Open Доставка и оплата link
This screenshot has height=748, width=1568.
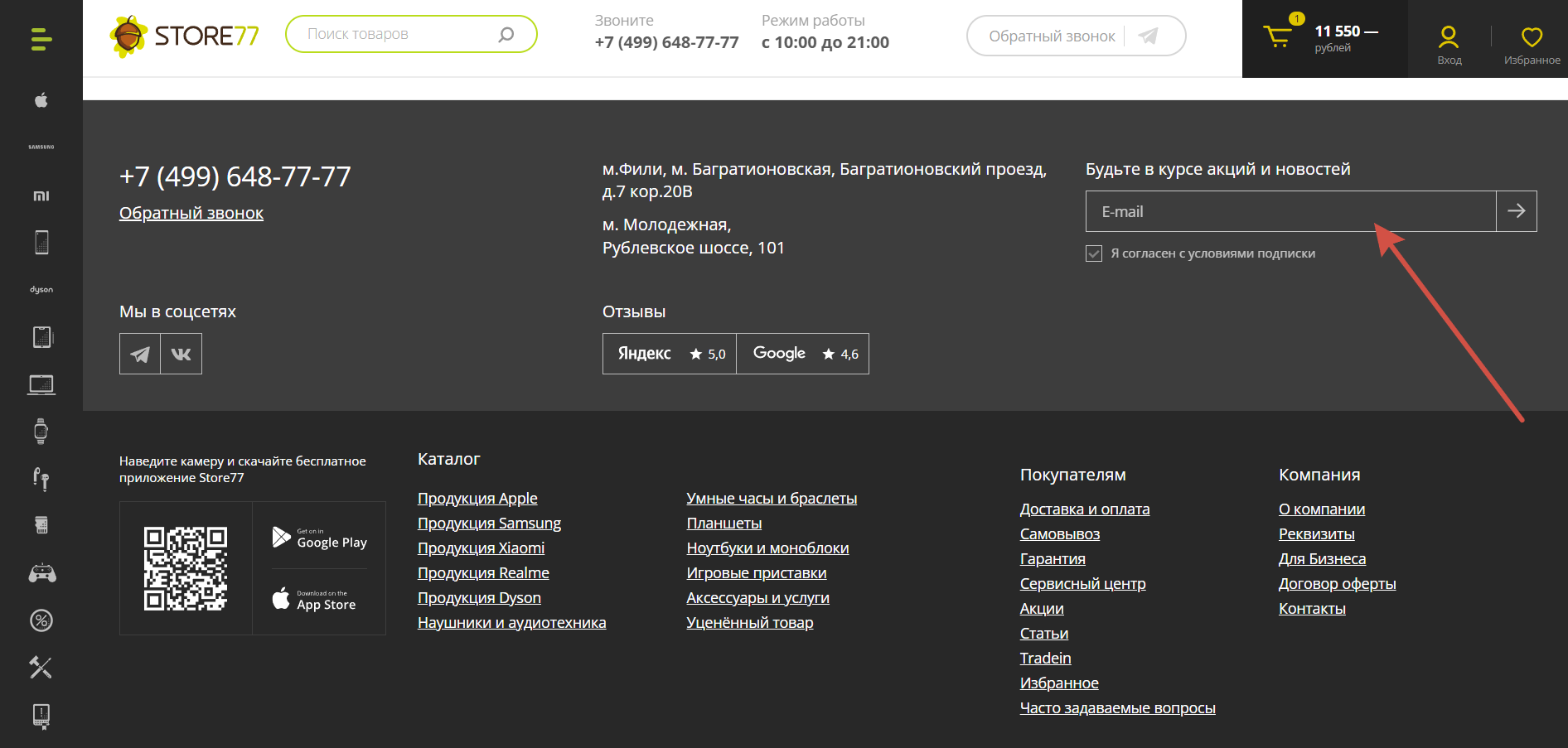coord(1085,509)
